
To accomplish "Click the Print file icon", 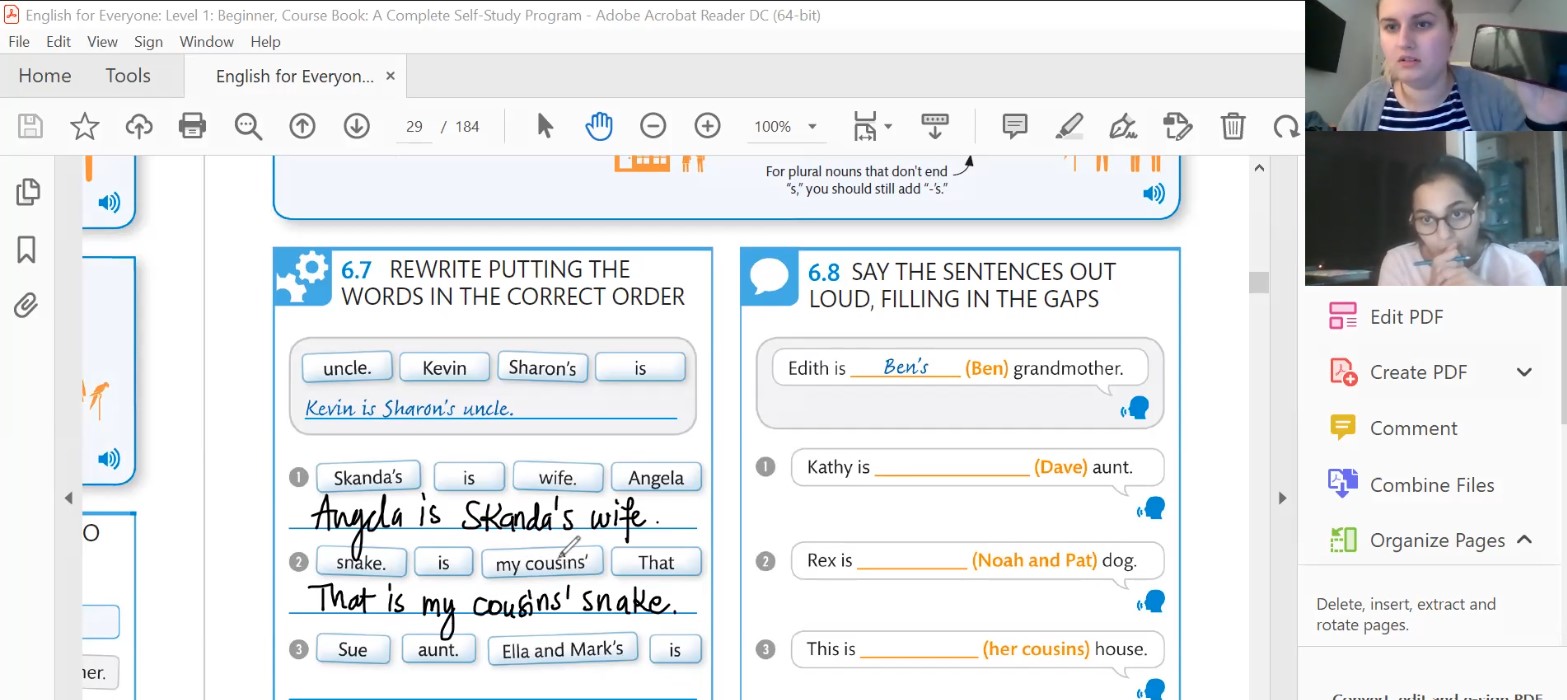I will (192, 126).
